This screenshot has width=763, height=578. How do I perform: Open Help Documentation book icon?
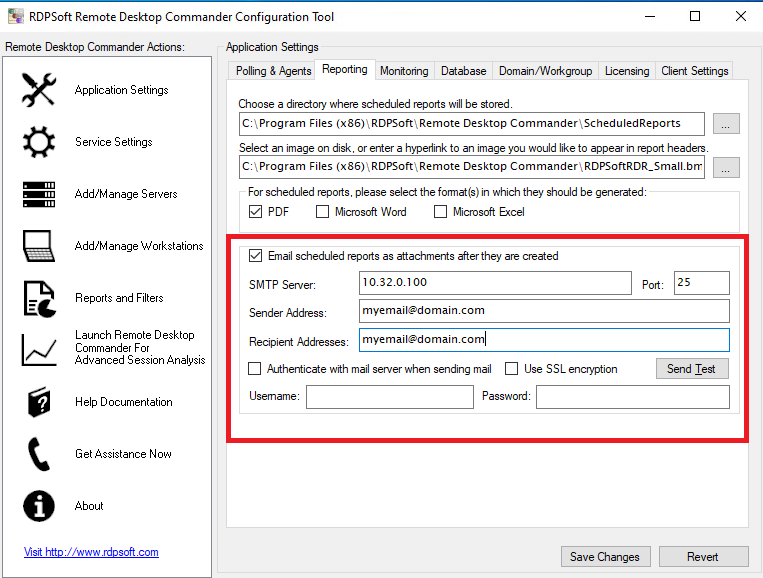point(39,402)
